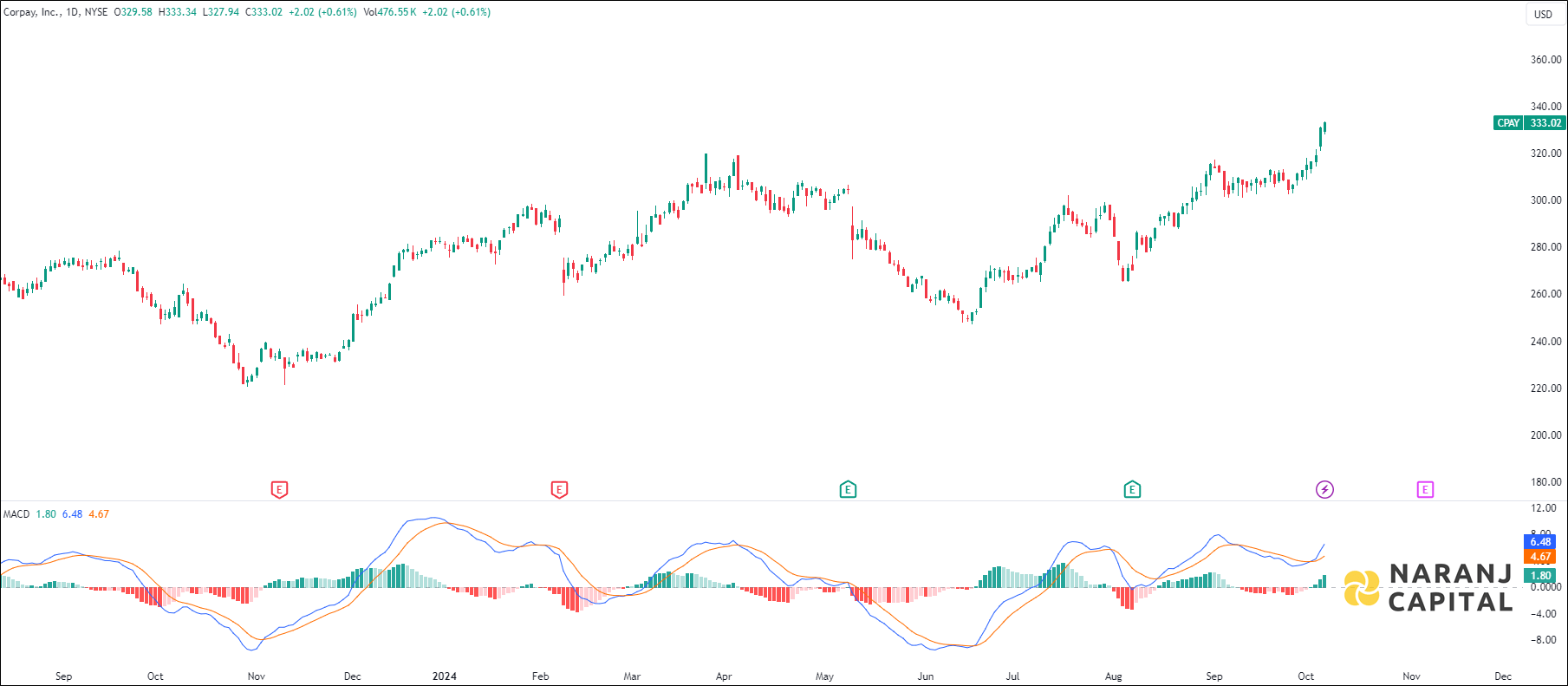
Task: Select the orange 4.67 signal value label
Action: click(1539, 557)
